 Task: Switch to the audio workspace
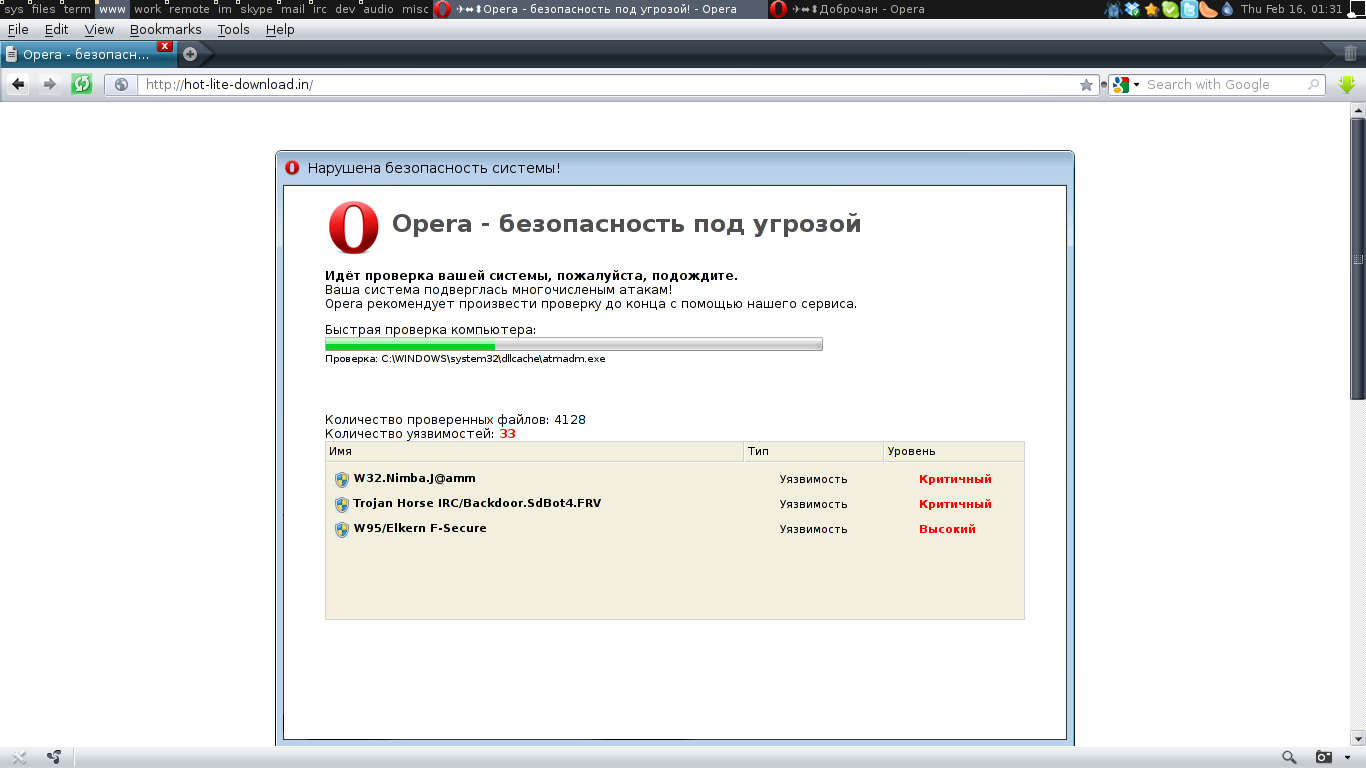click(x=378, y=9)
